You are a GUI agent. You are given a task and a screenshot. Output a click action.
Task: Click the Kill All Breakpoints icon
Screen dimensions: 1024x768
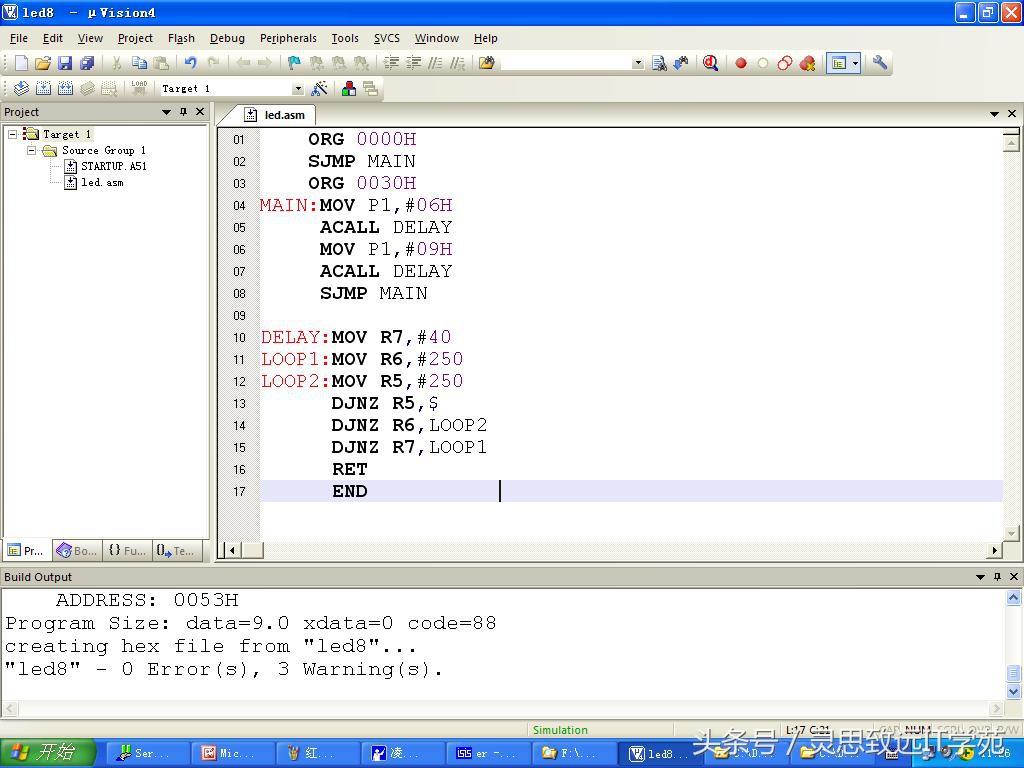click(807, 63)
